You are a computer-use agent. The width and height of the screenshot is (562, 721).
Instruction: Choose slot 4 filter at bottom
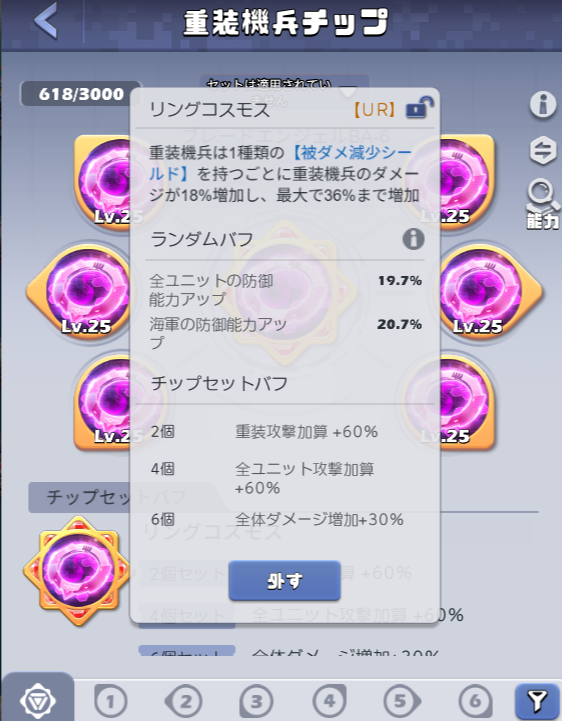329,702
